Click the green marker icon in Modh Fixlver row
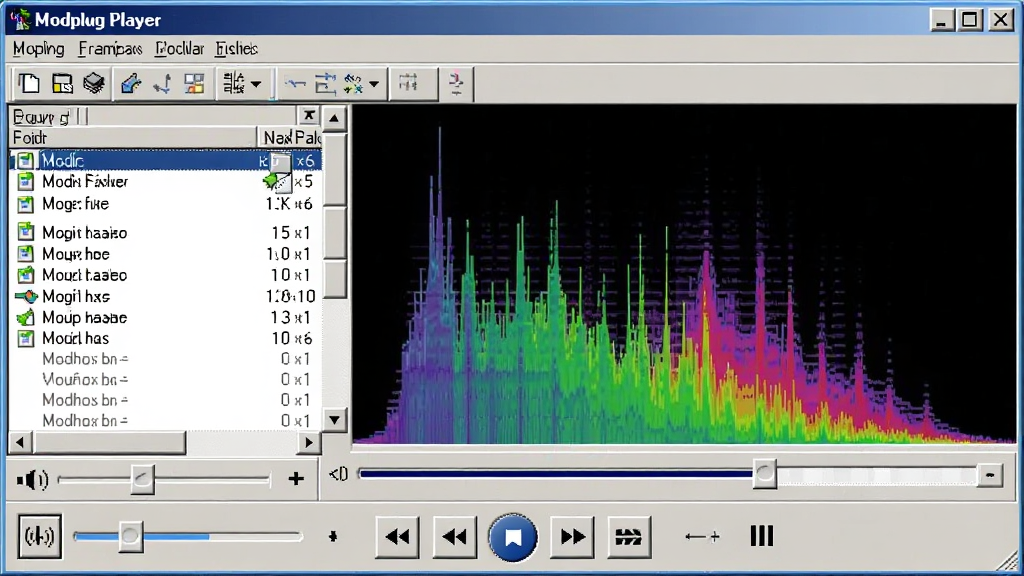Viewport: 1024px width, 576px height. 270,181
